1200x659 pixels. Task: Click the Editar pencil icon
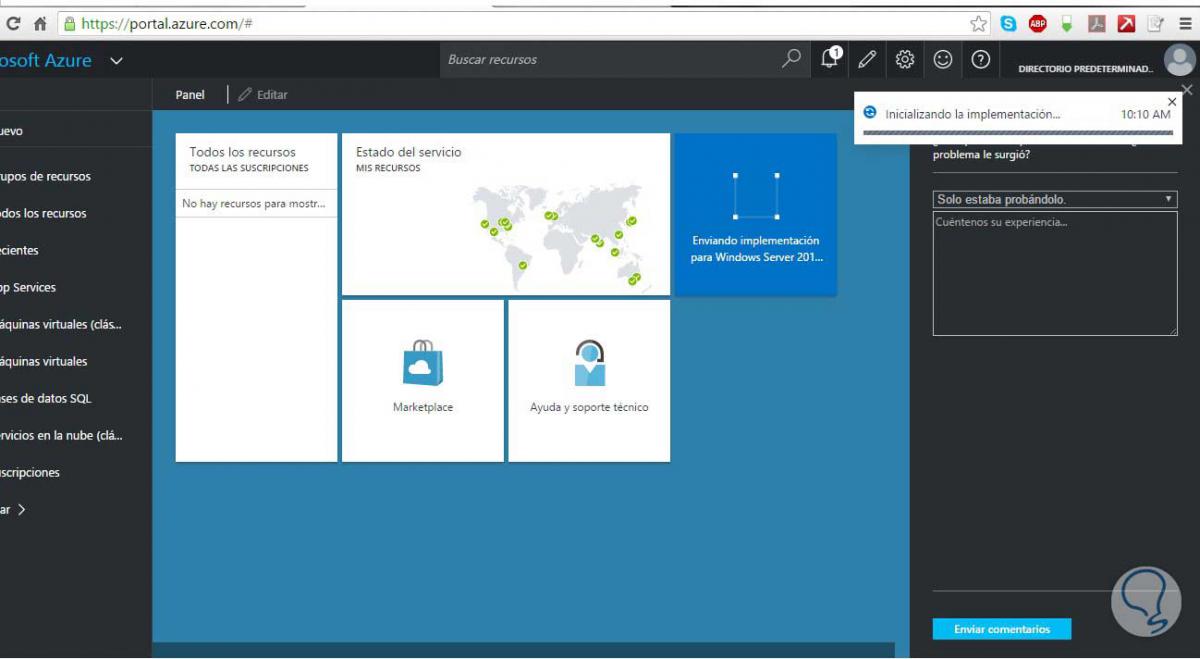245,95
